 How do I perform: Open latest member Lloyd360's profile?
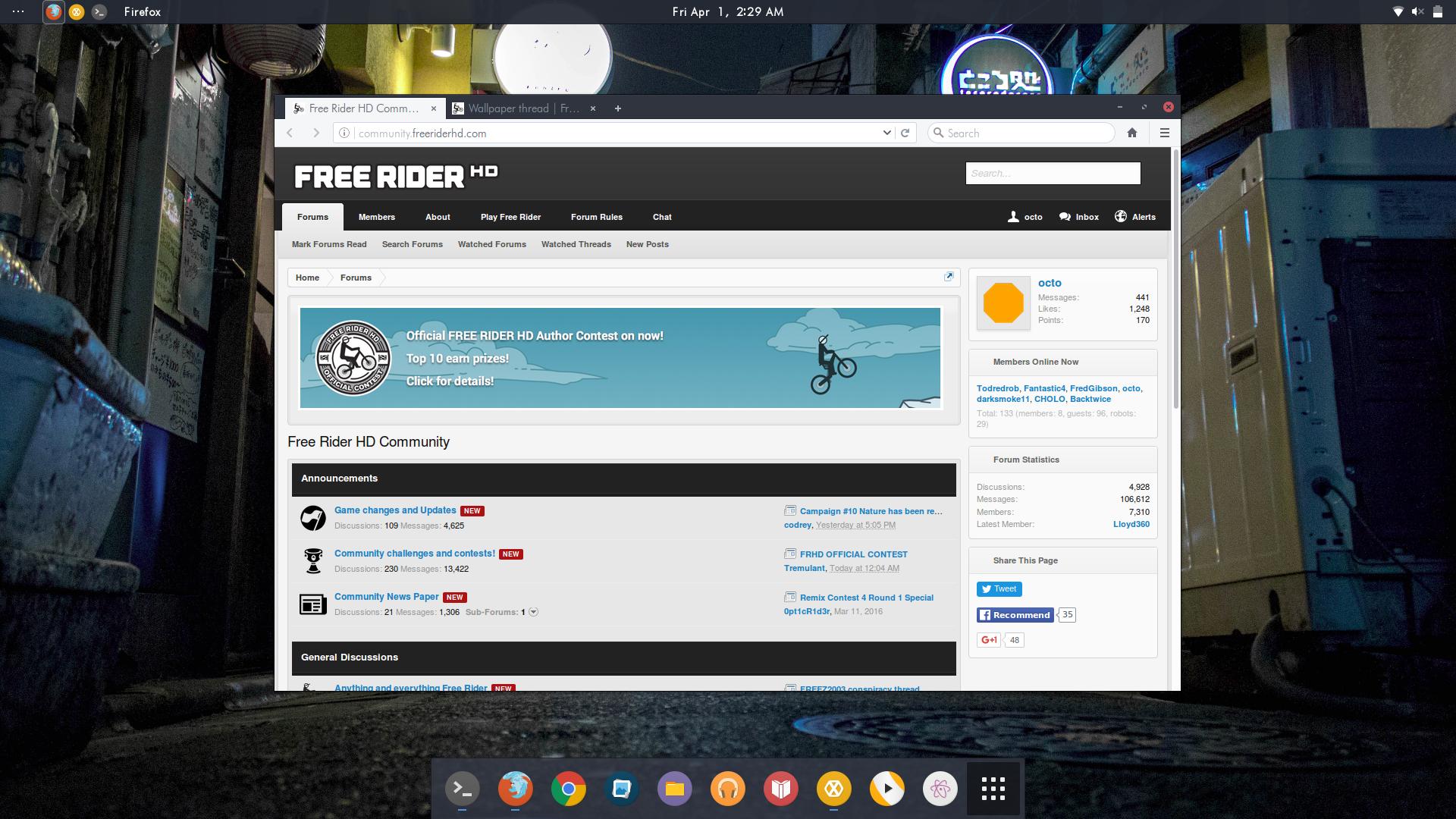coord(1131,524)
